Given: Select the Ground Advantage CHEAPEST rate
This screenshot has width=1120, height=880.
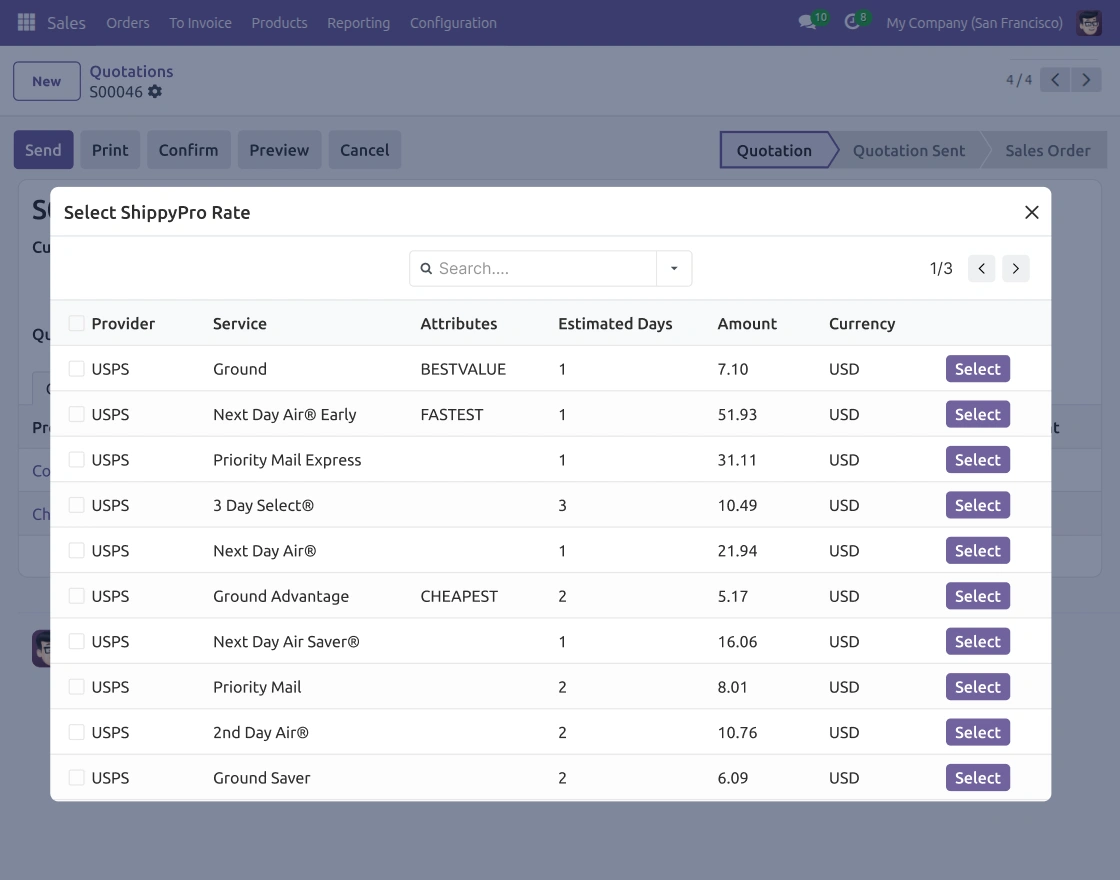Looking at the screenshot, I should [x=977, y=596].
